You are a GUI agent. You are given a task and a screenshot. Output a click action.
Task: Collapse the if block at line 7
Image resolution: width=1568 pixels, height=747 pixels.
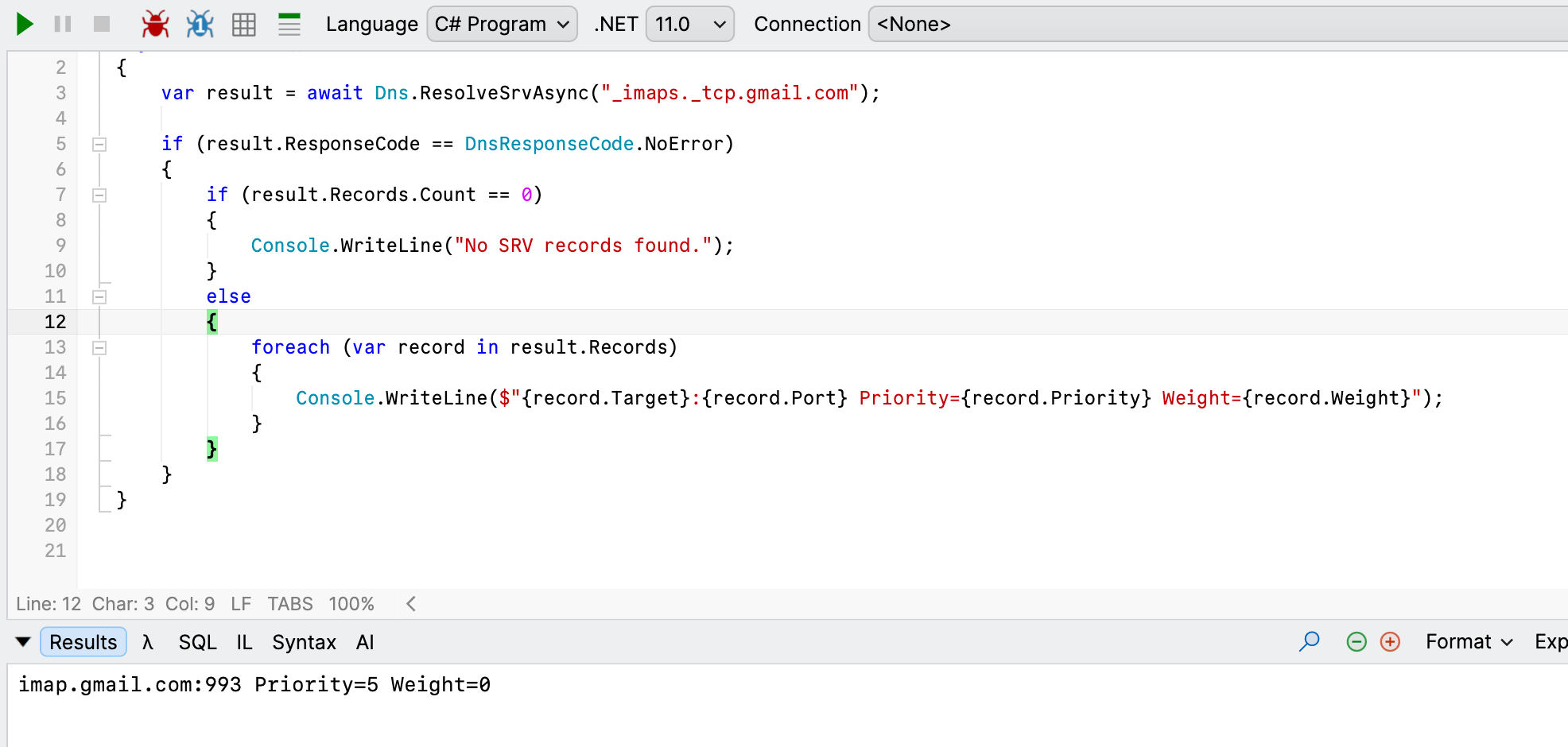[99, 195]
